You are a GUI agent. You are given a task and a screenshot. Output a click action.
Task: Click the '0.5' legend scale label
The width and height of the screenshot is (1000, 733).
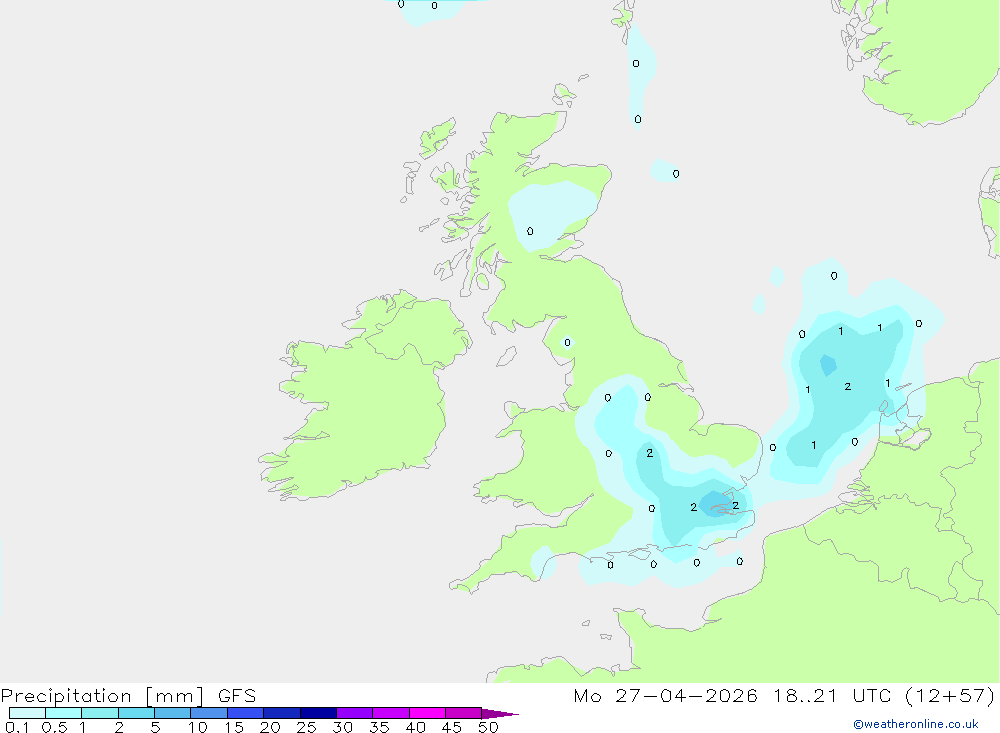click(x=54, y=727)
